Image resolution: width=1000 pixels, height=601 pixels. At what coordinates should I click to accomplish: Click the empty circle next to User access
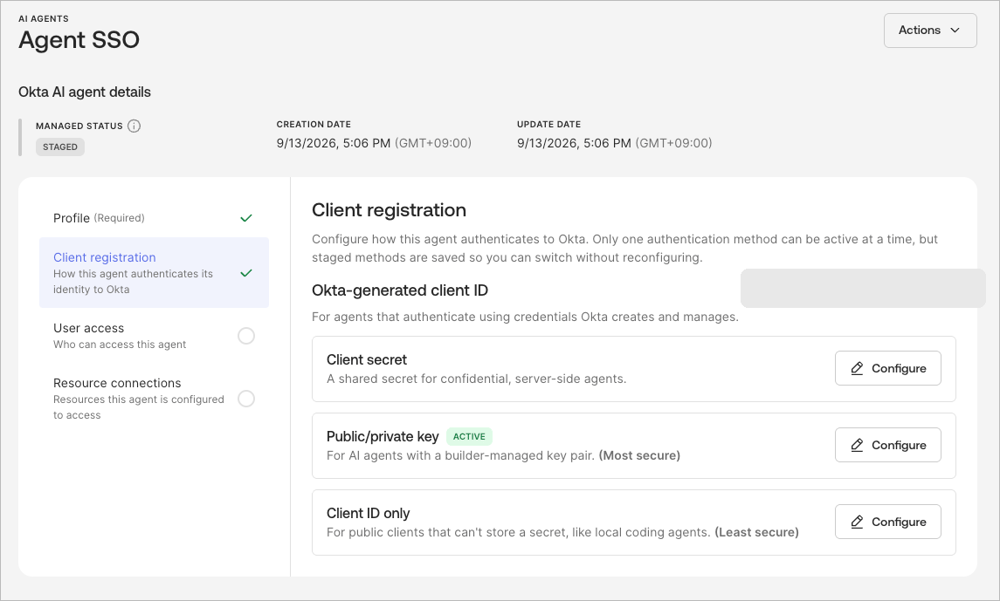coord(246,336)
